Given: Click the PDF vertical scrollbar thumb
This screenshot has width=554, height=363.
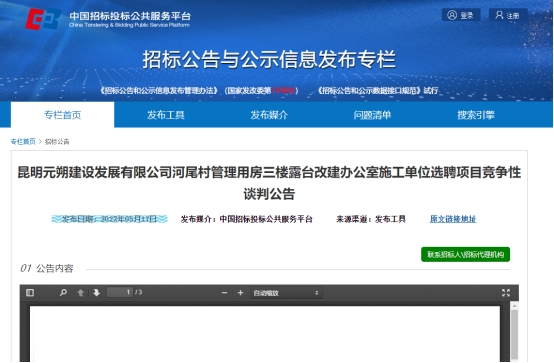Looking at the screenshot, I should tap(514, 334).
